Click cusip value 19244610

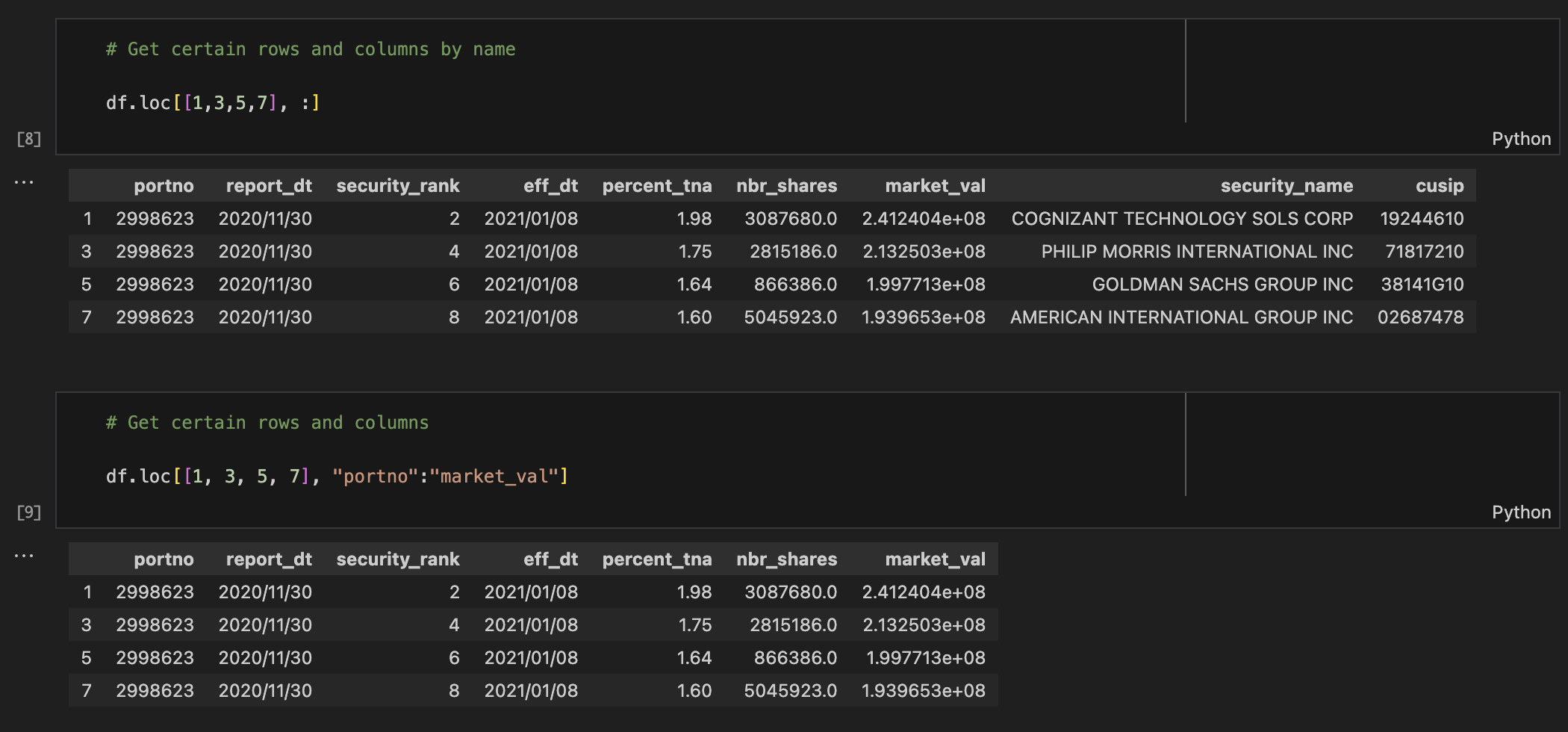click(1422, 219)
